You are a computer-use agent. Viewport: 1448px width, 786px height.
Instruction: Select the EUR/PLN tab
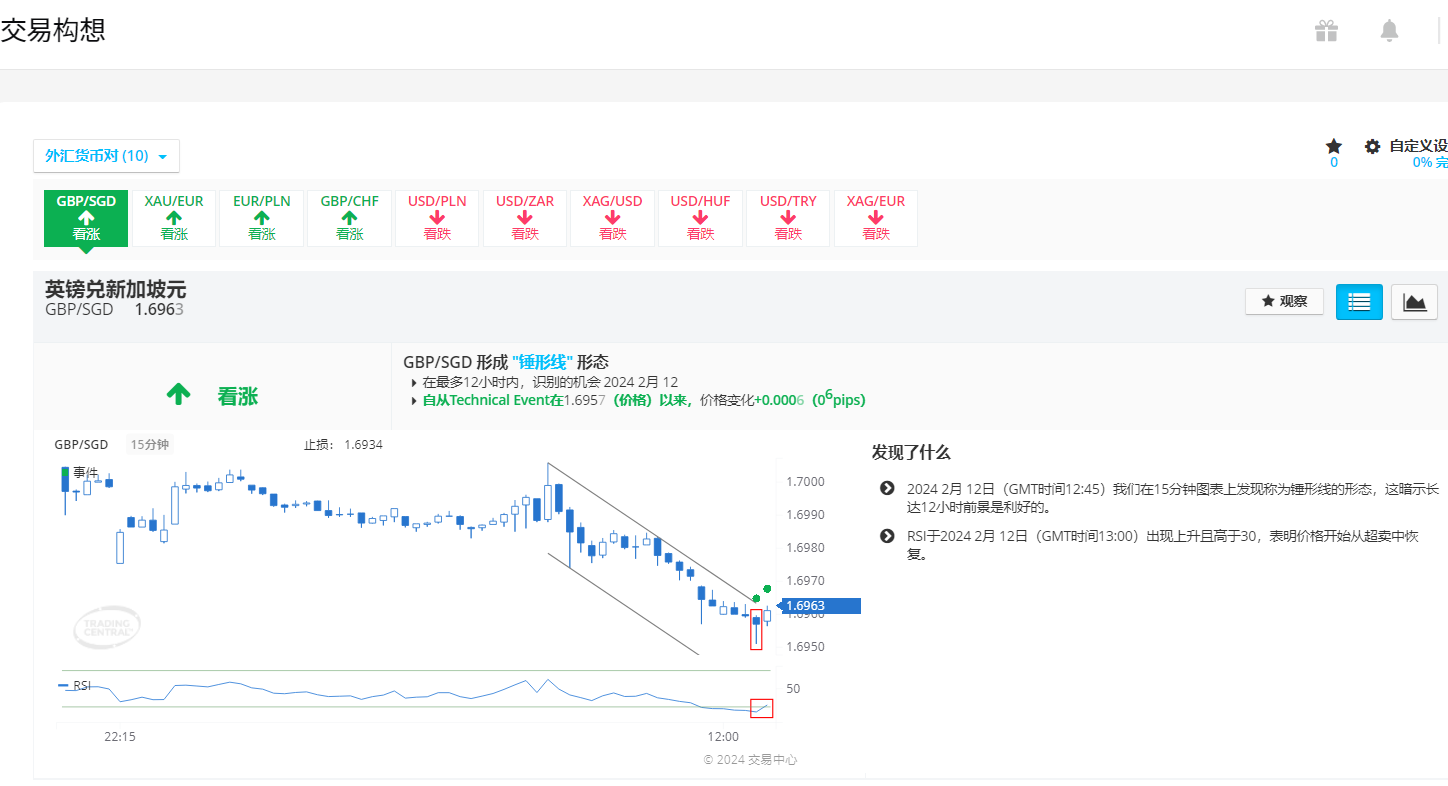pyautogui.click(x=262, y=218)
